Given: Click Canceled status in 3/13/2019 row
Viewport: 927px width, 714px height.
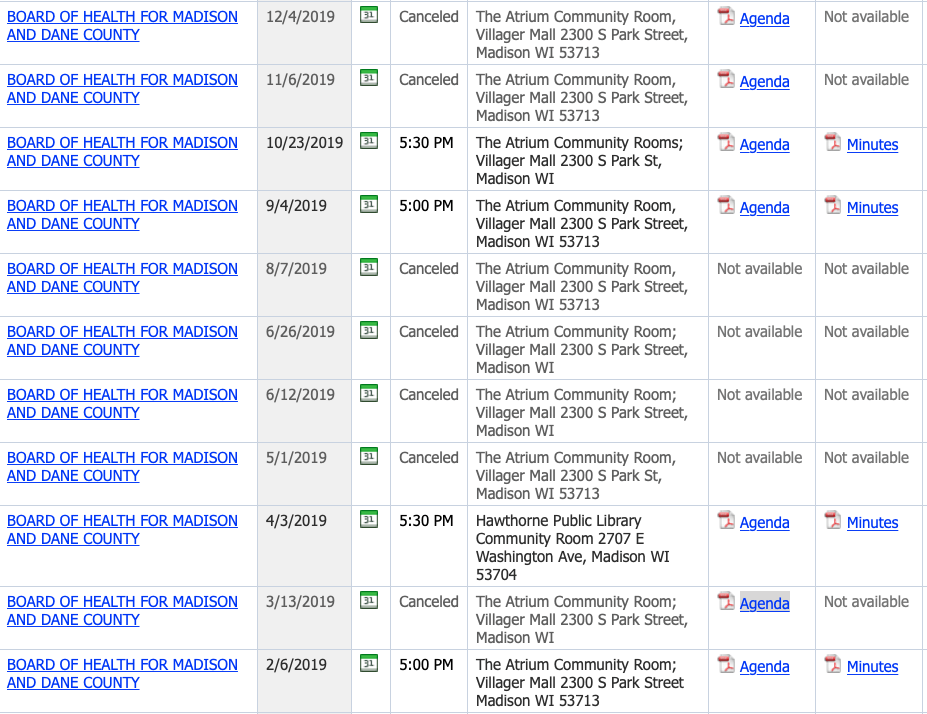Looking at the screenshot, I should point(429,602).
